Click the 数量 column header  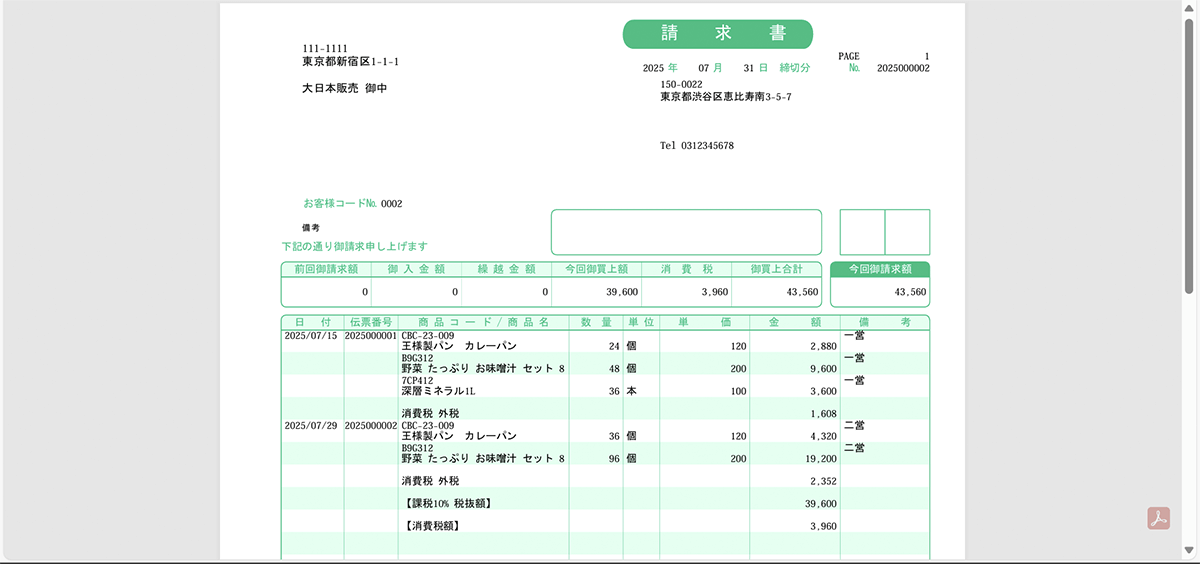point(596,322)
